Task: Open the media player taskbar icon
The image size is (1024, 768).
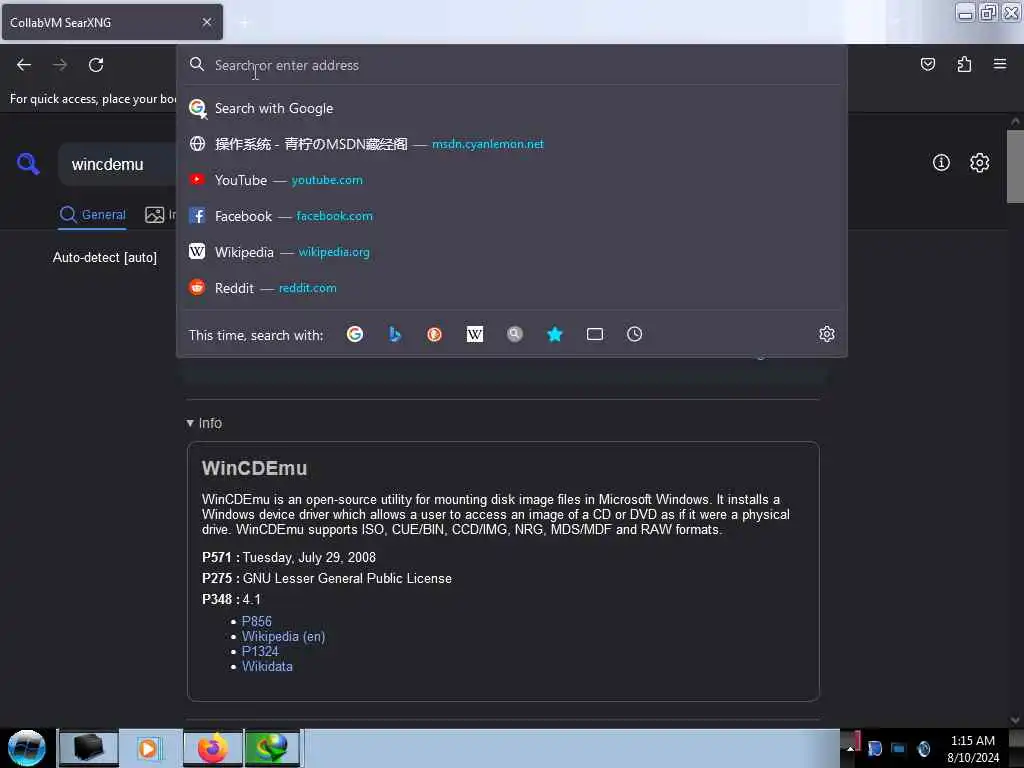Action: (148, 748)
